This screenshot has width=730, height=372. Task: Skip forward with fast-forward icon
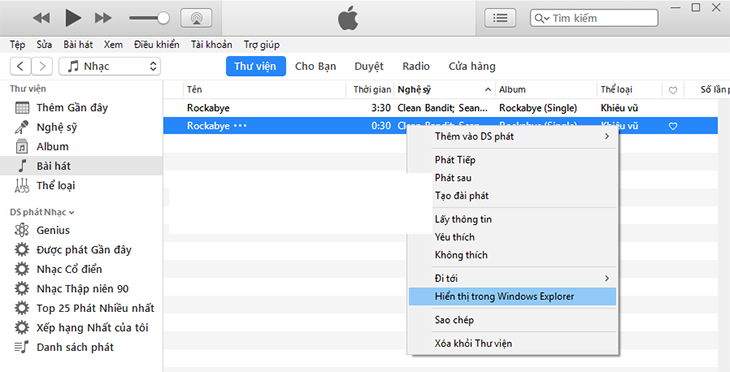(103, 18)
